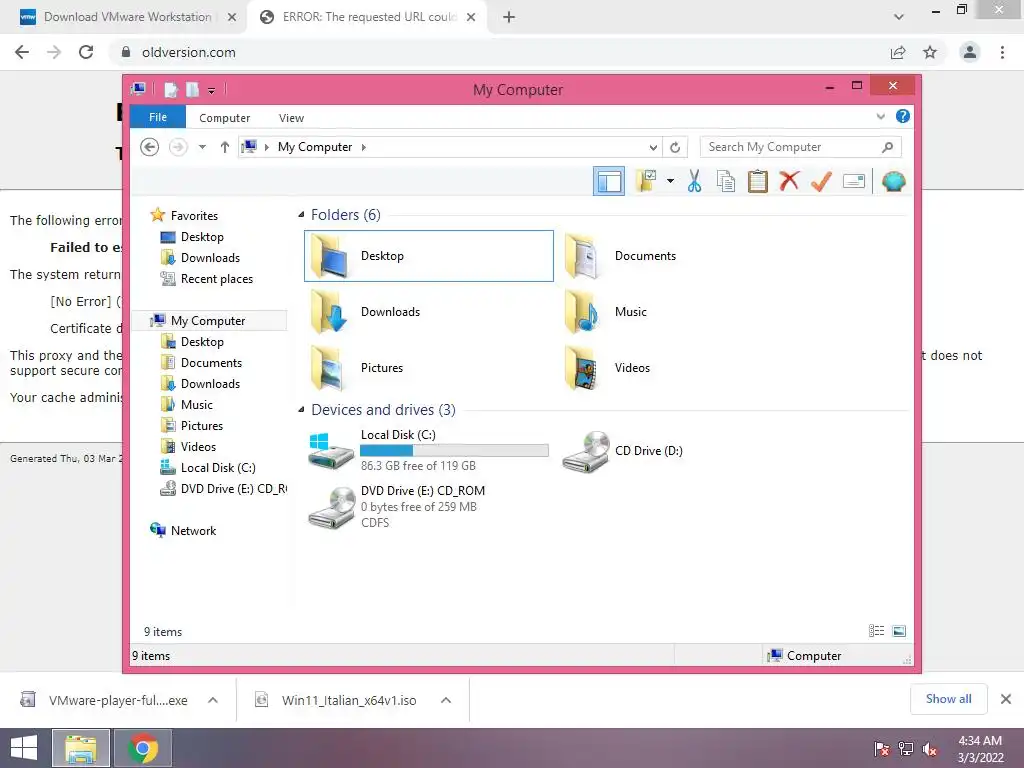Screen dimensions: 1024x768
Task: Refresh the My Computer view
Action: coord(675,147)
